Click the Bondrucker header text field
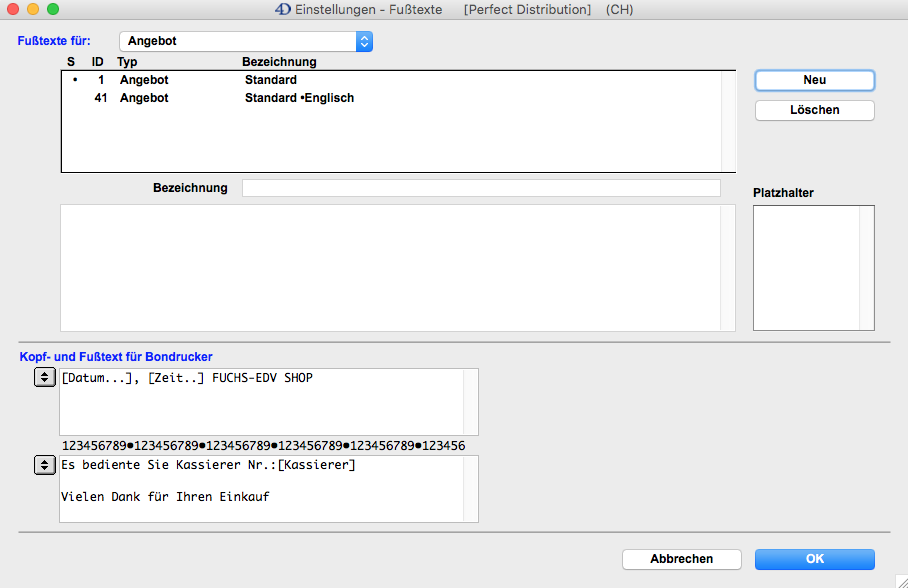The image size is (908, 588). tap(261, 401)
